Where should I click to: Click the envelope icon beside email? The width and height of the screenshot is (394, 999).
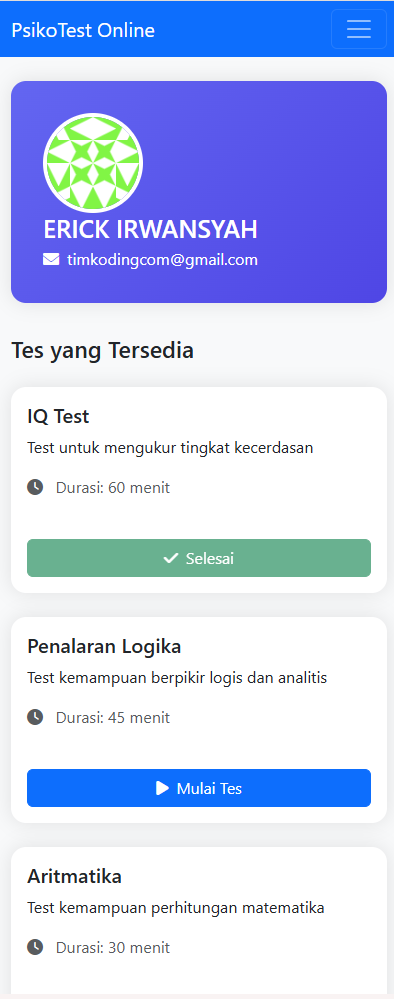point(51,259)
